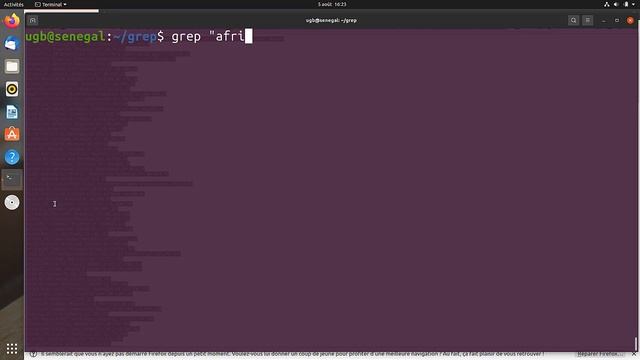Expand the system menu arrow in the top bar
Viewport: 640px width, 360px height.
[634, 4]
